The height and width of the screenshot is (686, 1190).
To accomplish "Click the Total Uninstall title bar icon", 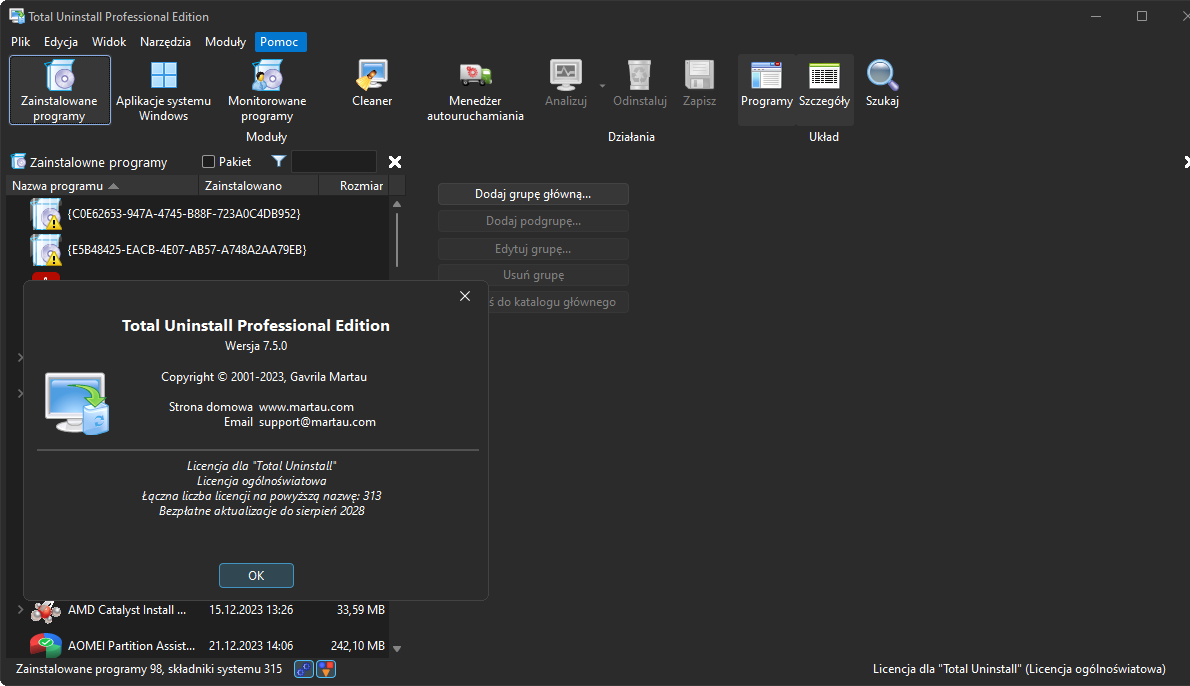I will 17,16.
